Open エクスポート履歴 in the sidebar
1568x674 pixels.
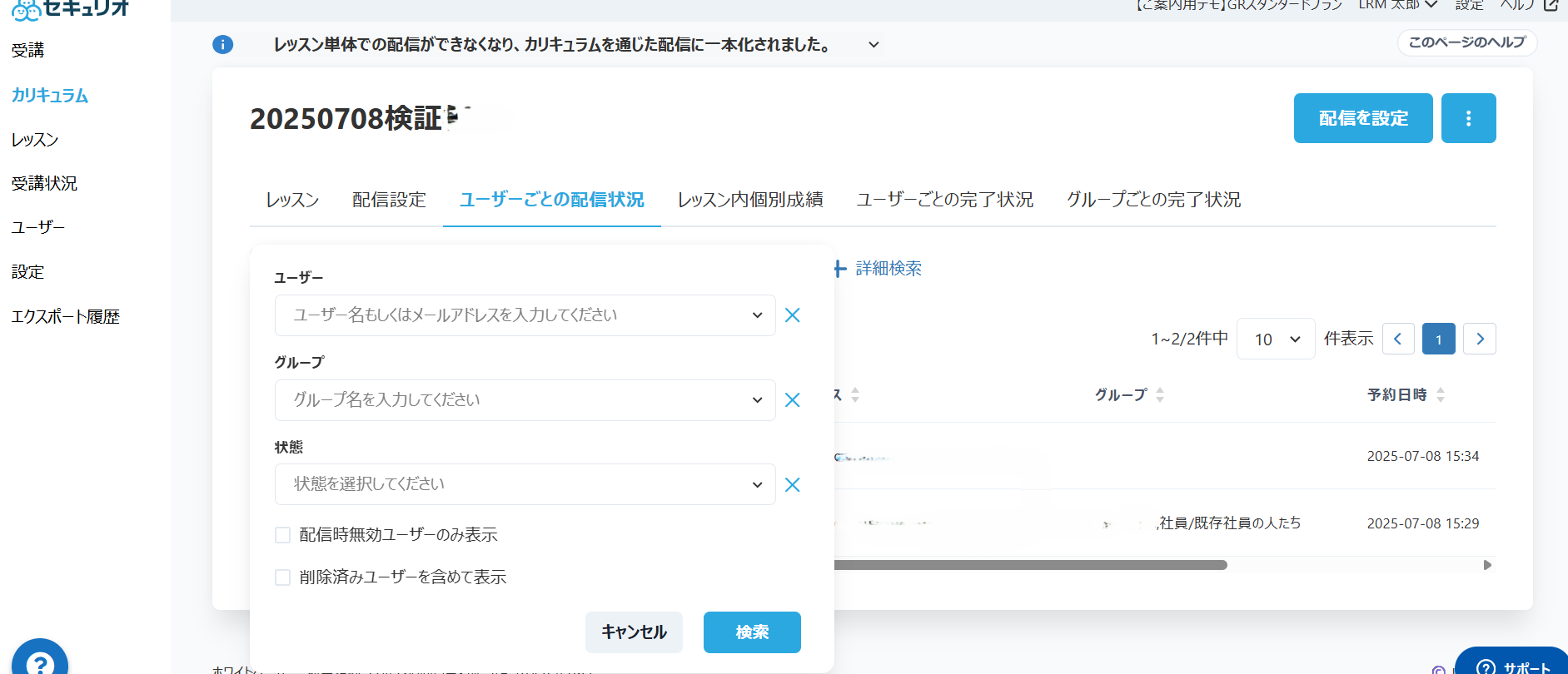[66, 317]
